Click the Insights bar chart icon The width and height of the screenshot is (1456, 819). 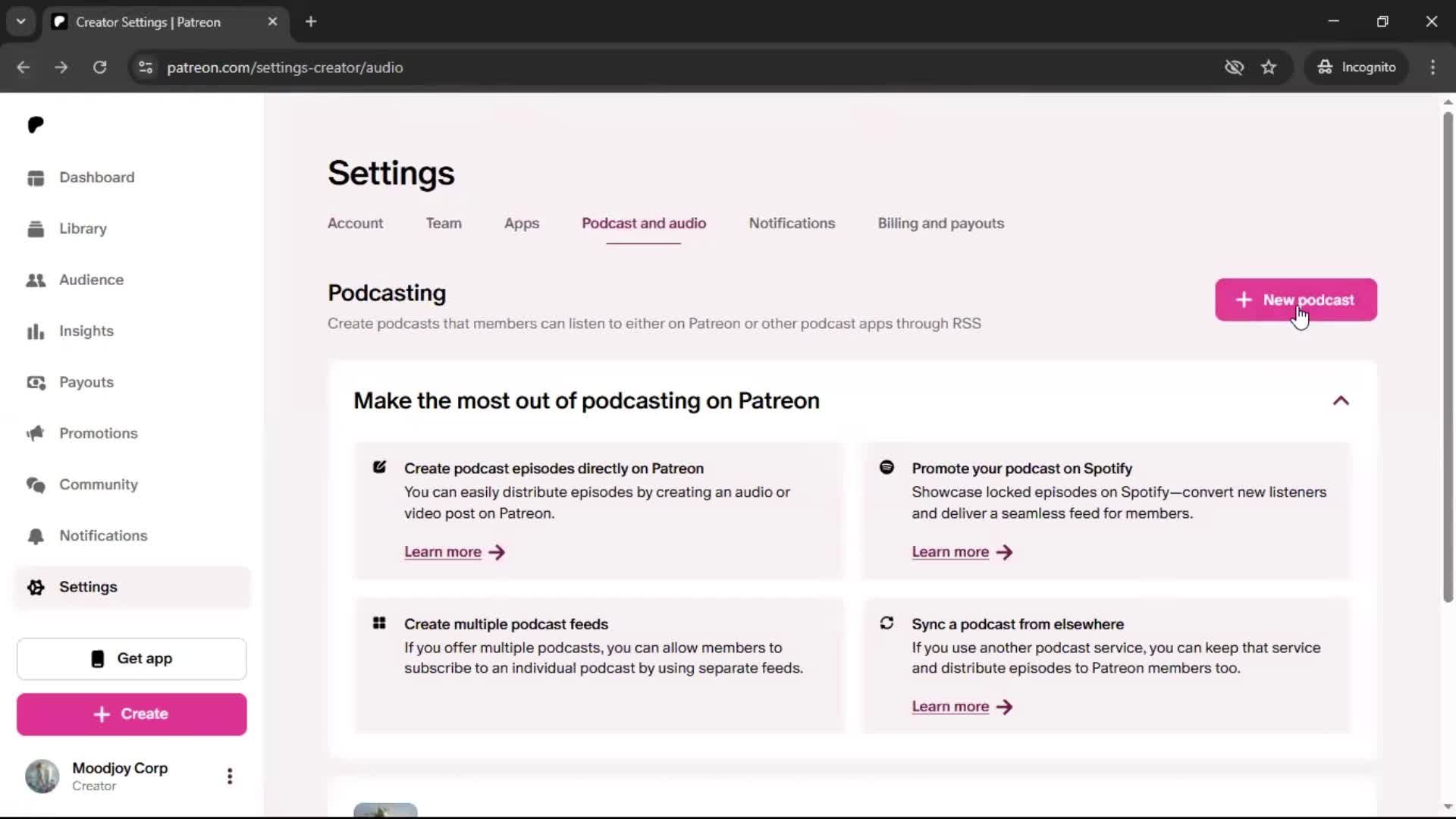[36, 331]
